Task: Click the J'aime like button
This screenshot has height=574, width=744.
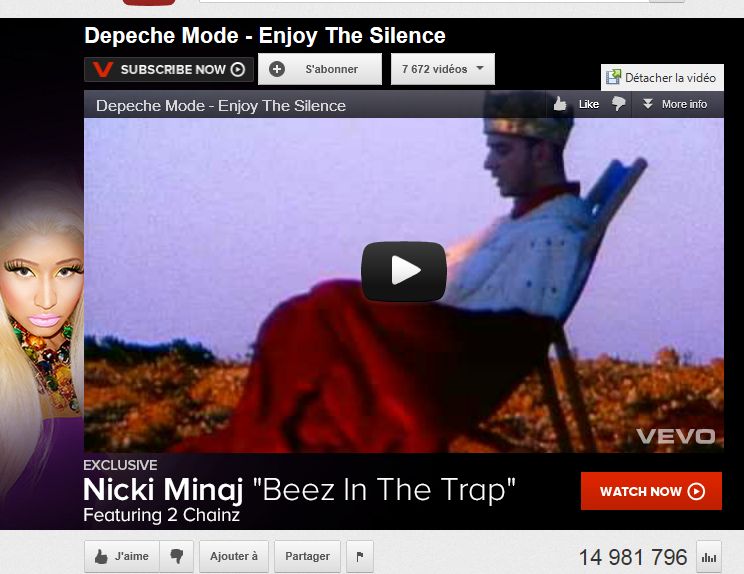Action: (122, 556)
